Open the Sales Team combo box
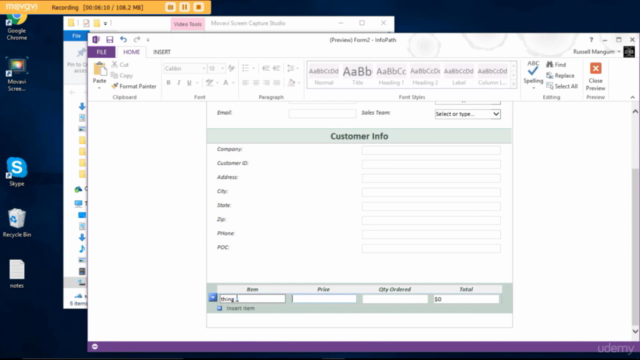This screenshot has height=360, width=640. (468, 114)
